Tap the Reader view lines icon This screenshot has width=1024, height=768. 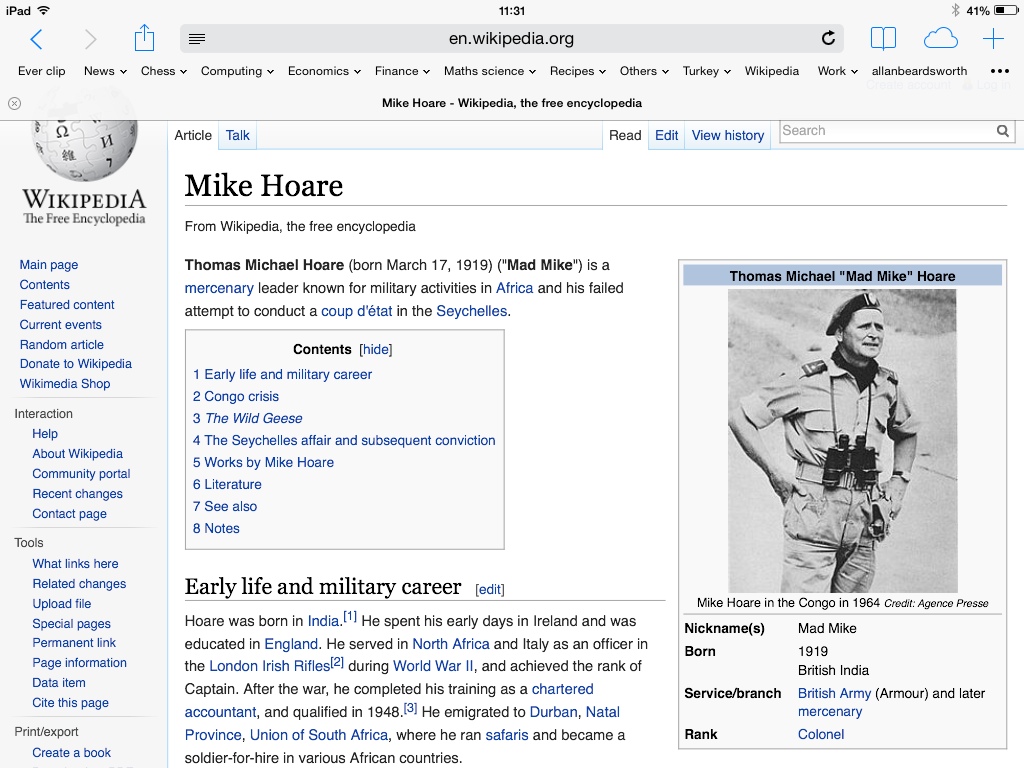coord(197,39)
